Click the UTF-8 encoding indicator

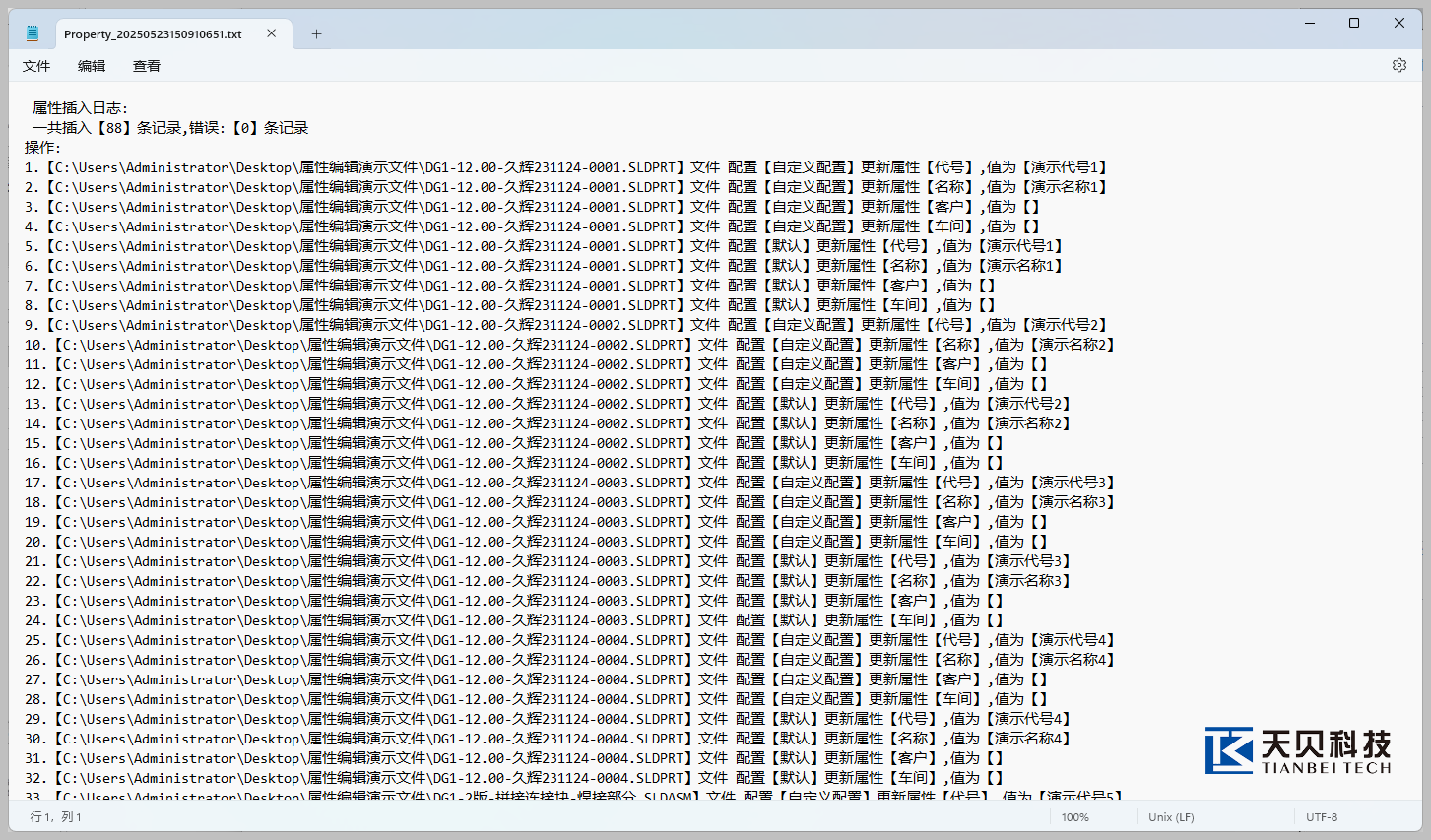1322,817
